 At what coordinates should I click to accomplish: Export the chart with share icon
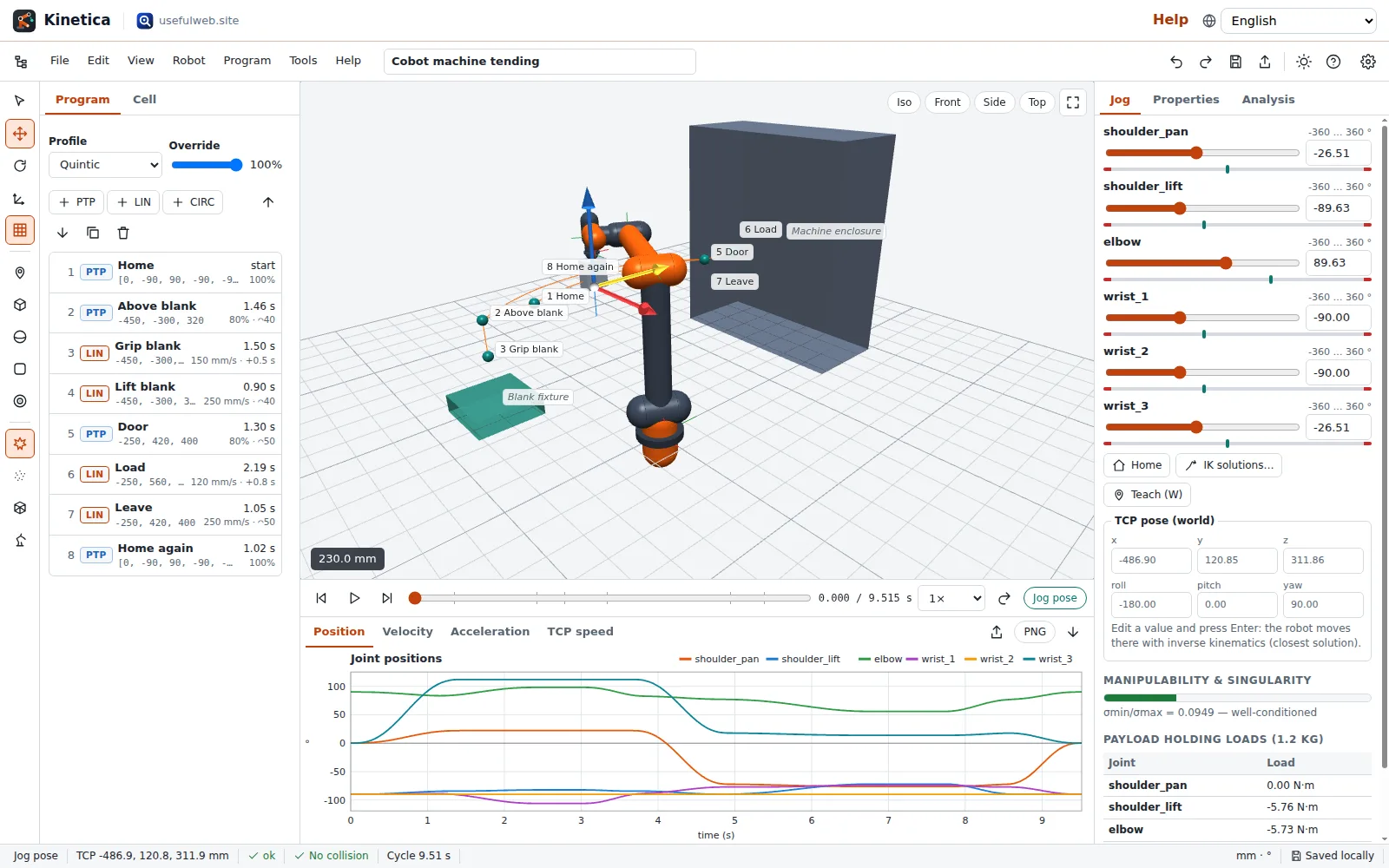[x=997, y=632]
